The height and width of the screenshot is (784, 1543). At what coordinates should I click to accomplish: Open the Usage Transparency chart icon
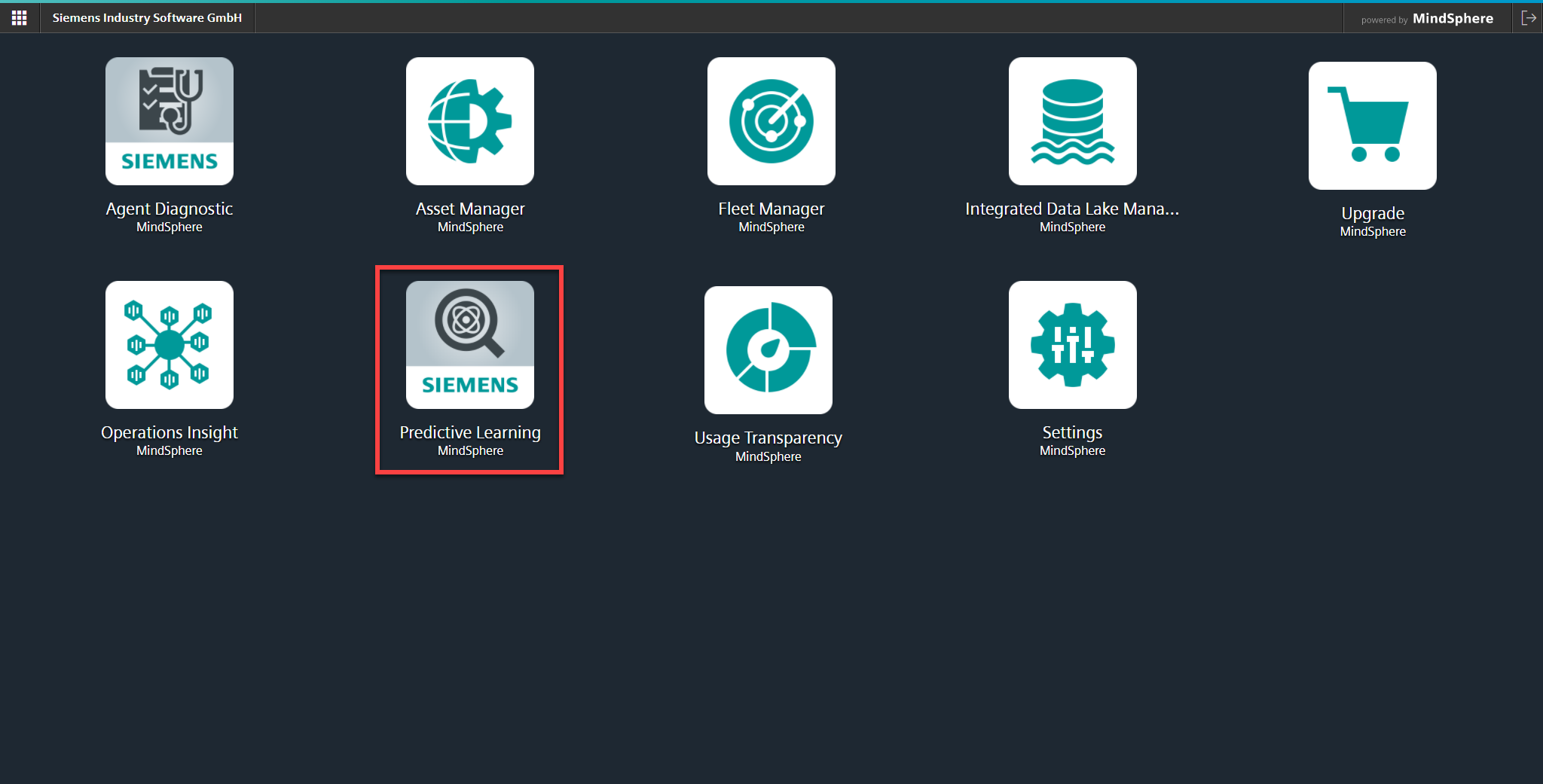(768, 350)
